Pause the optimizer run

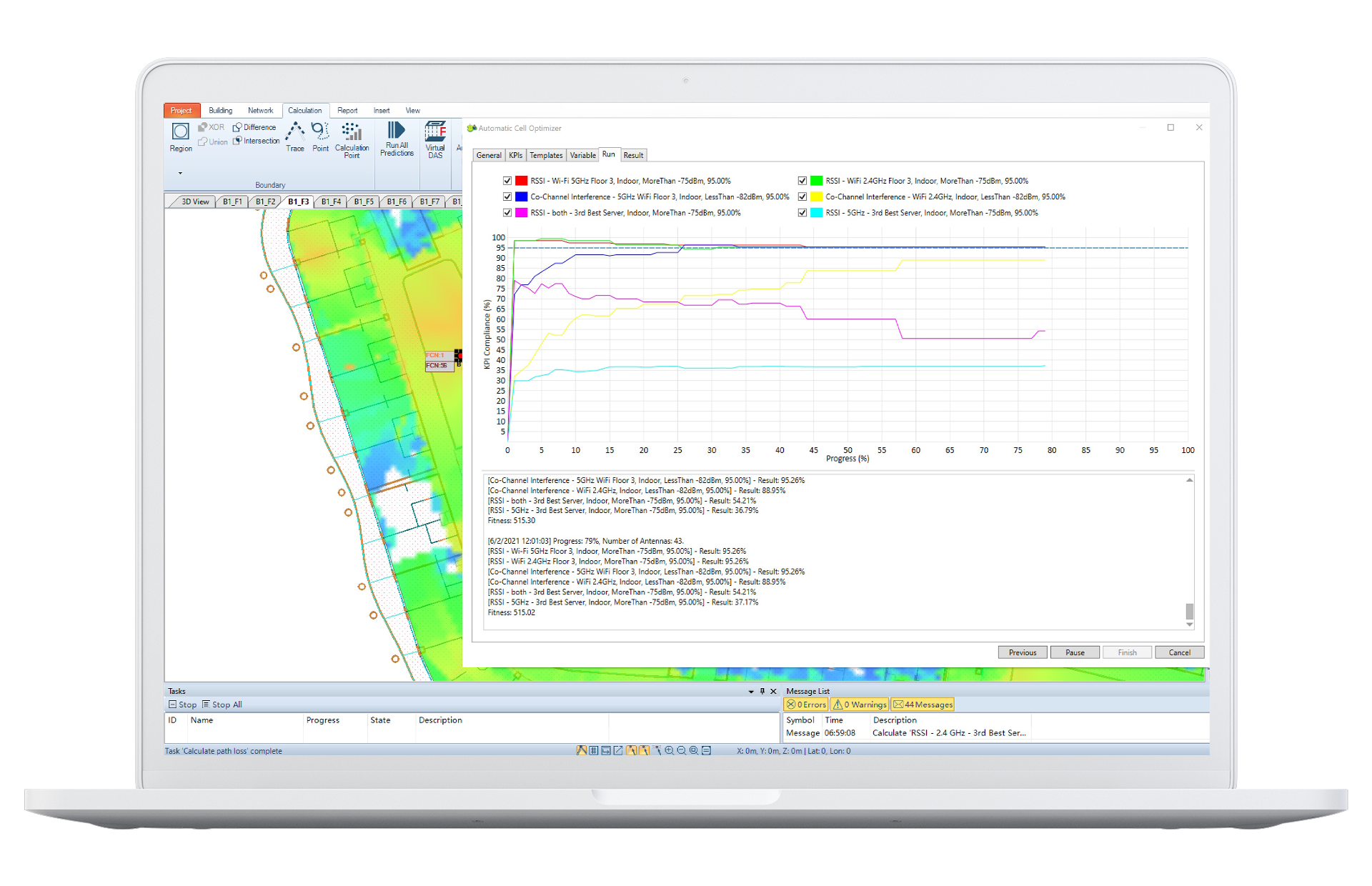tap(1075, 652)
